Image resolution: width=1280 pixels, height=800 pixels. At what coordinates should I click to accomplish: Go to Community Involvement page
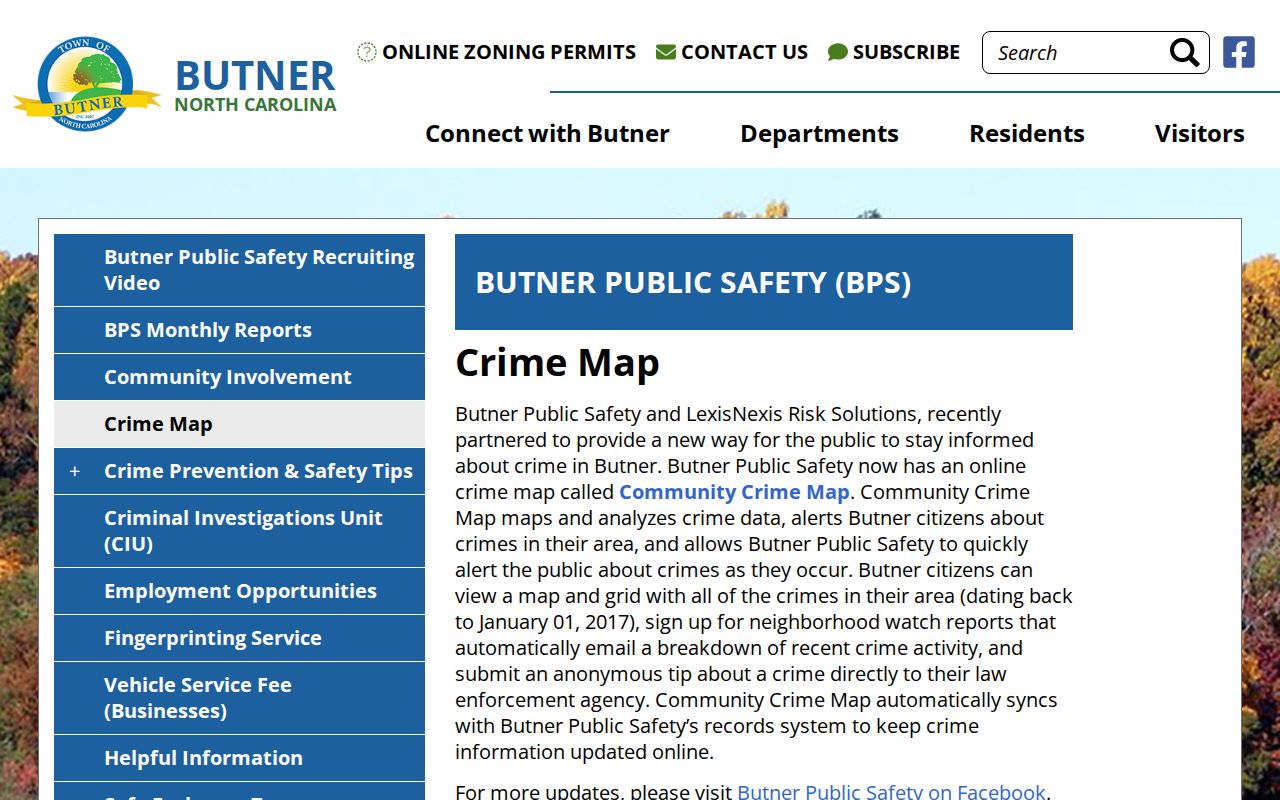240,377
